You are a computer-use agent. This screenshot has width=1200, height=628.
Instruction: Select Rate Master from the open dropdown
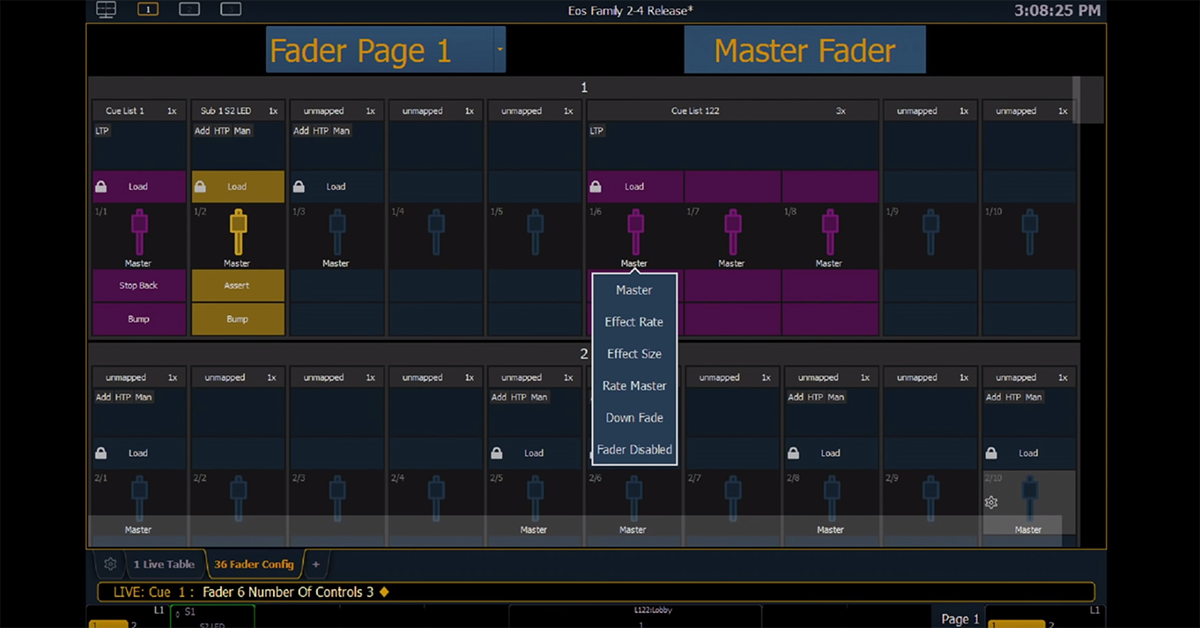(634, 386)
